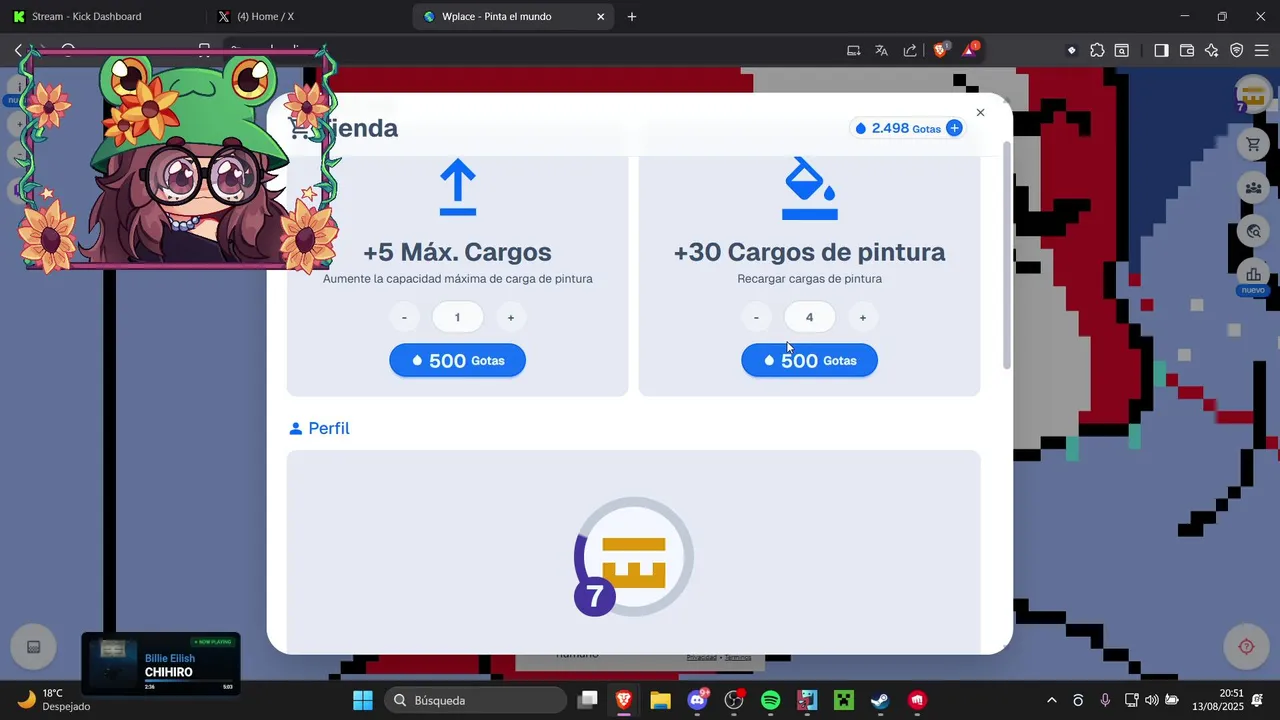
Task: Open the Brave Wallet icon
Action: coord(1187,50)
